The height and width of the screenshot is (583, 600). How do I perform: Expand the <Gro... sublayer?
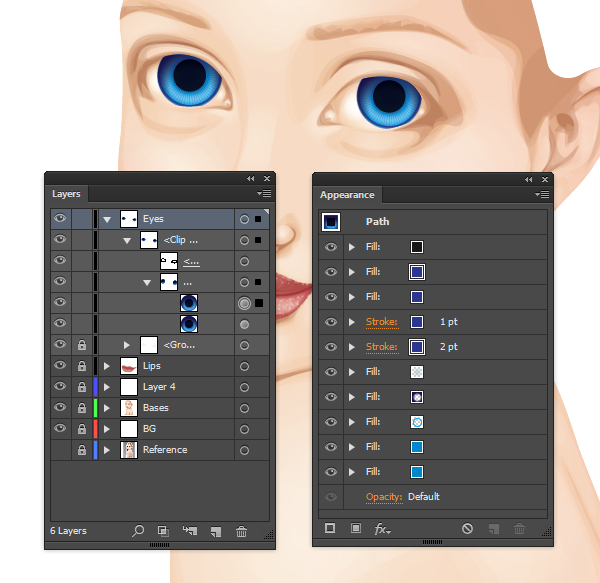(127, 345)
